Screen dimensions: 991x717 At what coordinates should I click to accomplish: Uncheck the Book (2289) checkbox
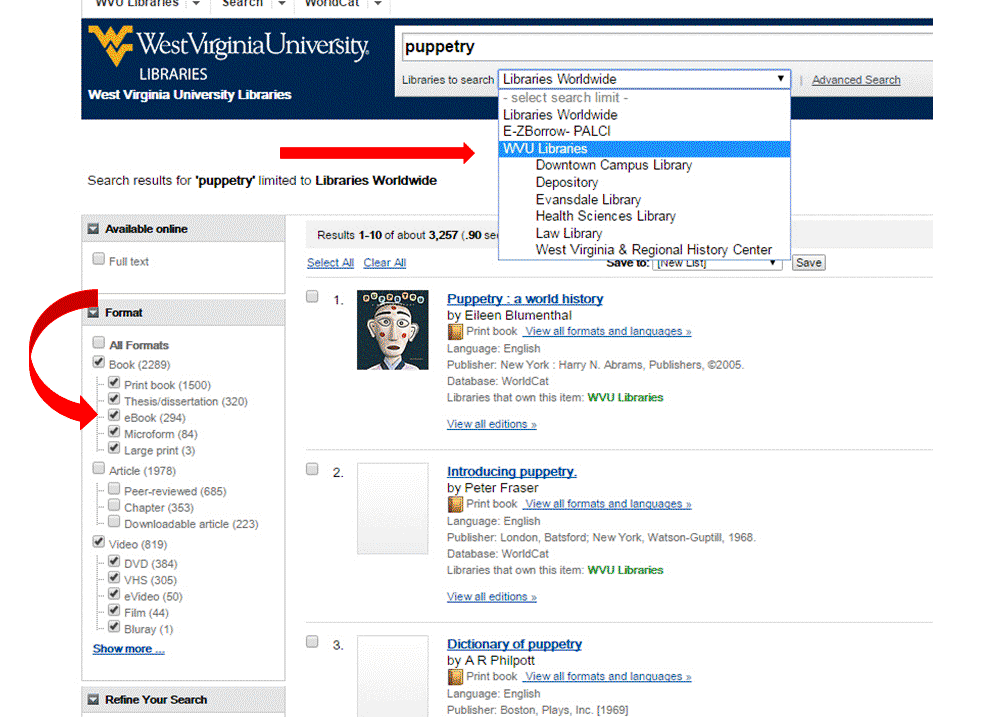(x=99, y=362)
